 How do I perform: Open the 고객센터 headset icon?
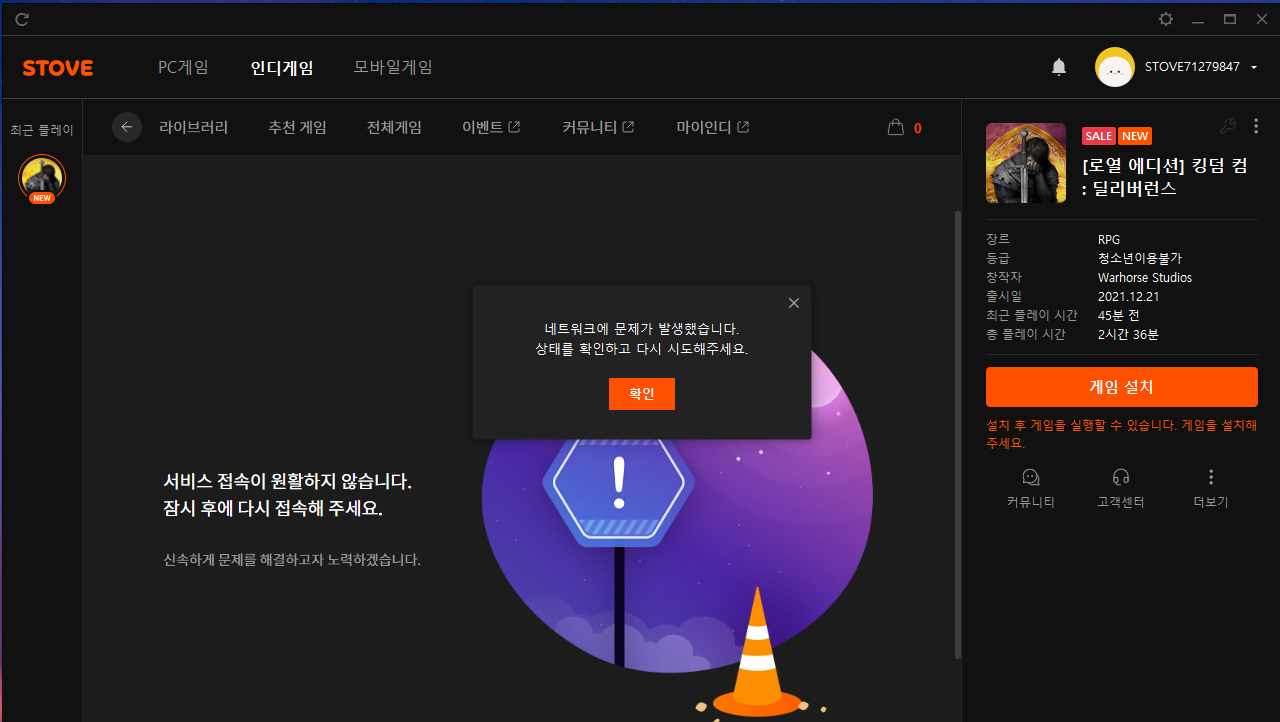(x=1121, y=477)
